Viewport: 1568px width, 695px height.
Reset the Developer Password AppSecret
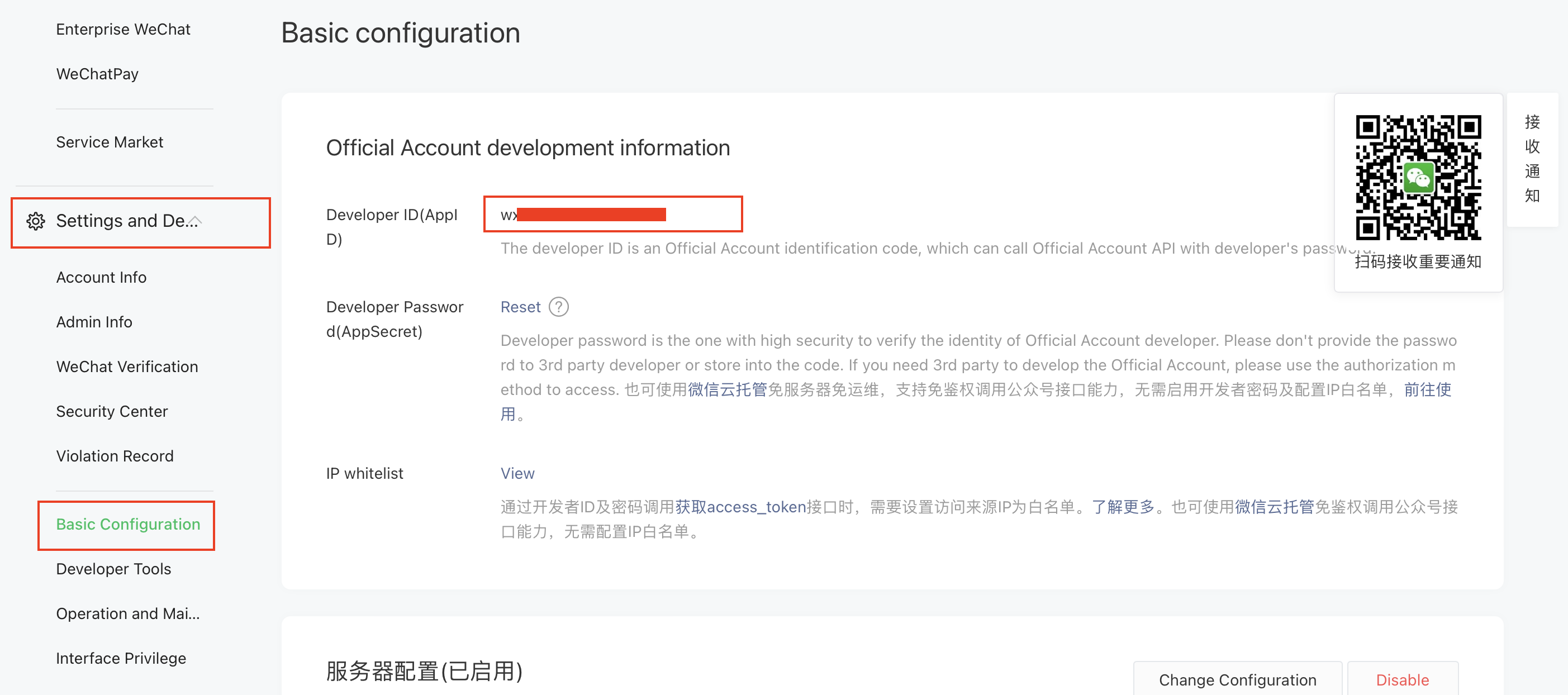520,307
